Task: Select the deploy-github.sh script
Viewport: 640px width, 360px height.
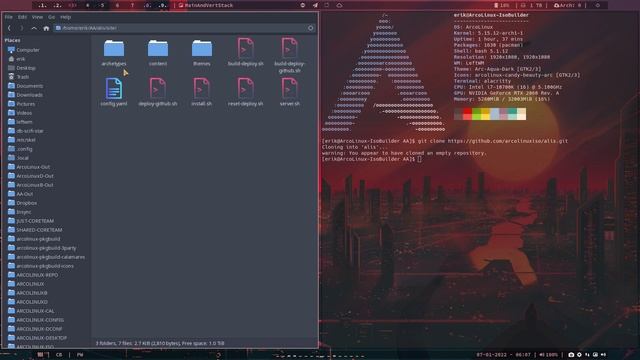Action: point(158,92)
